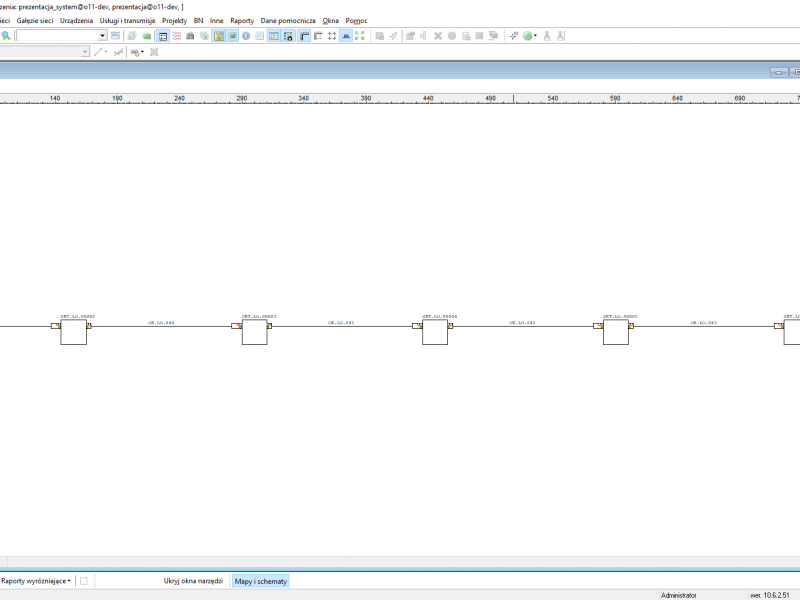Click the magnifier find icon in toolbar
This screenshot has height=600, width=800.
coord(6,36)
